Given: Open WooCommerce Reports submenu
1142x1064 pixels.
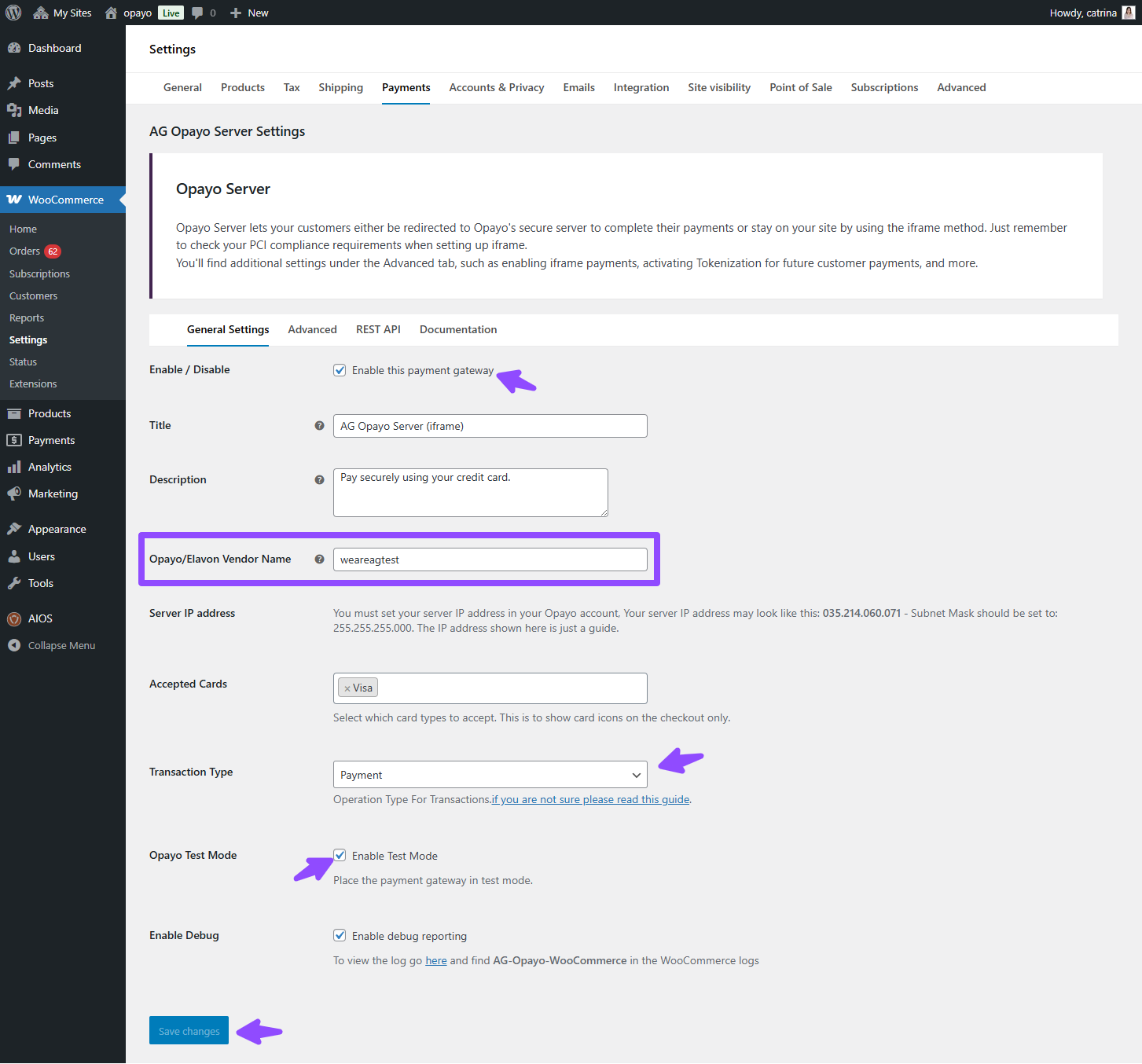Looking at the screenshot, I should coord(27,317).
